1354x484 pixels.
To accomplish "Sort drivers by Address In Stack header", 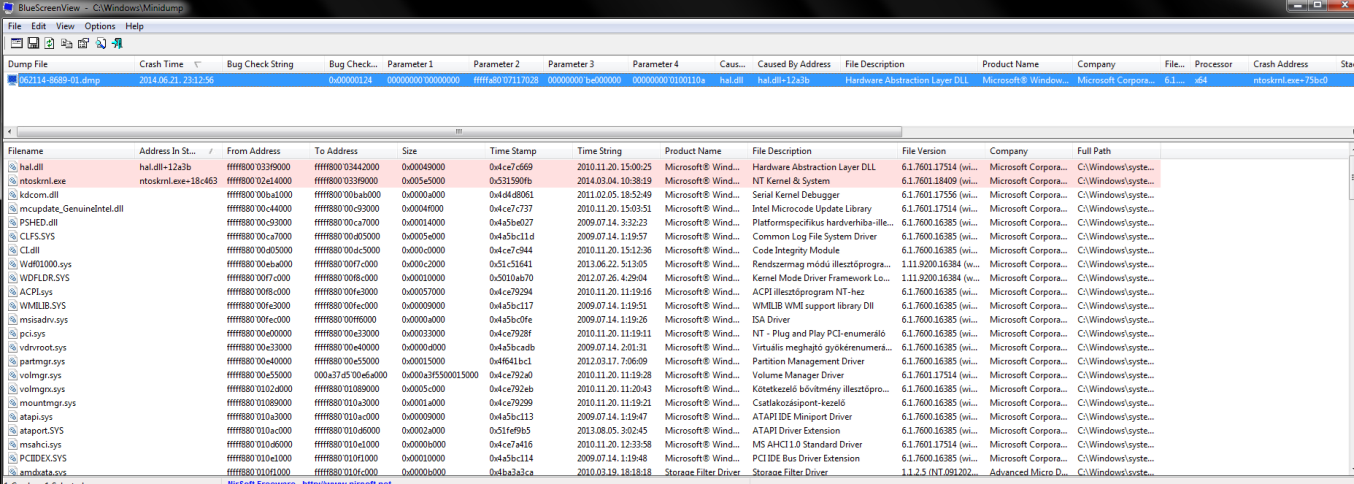I will [x=178, y=151].
